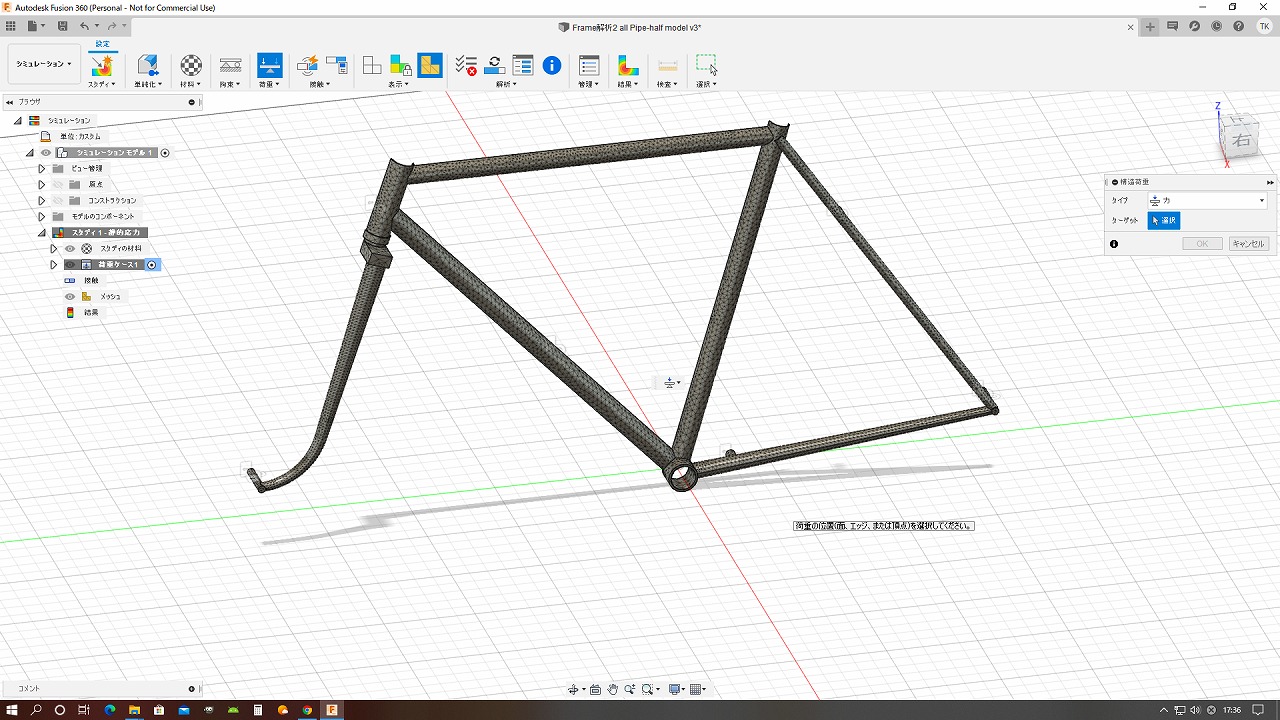Screen dimensions: 1280x720
Task: Click the Loads (荷重) toolbar icon
Action: point(270,66)
